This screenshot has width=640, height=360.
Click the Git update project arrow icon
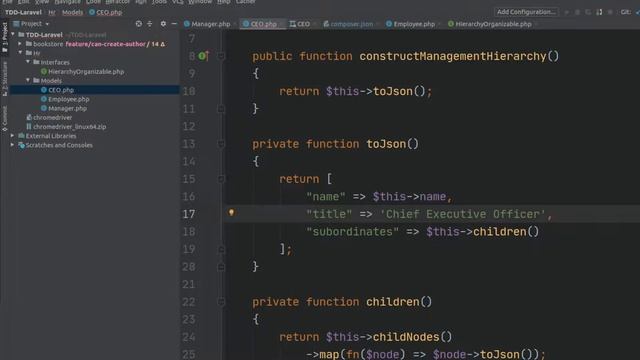(x=638, y=12)
